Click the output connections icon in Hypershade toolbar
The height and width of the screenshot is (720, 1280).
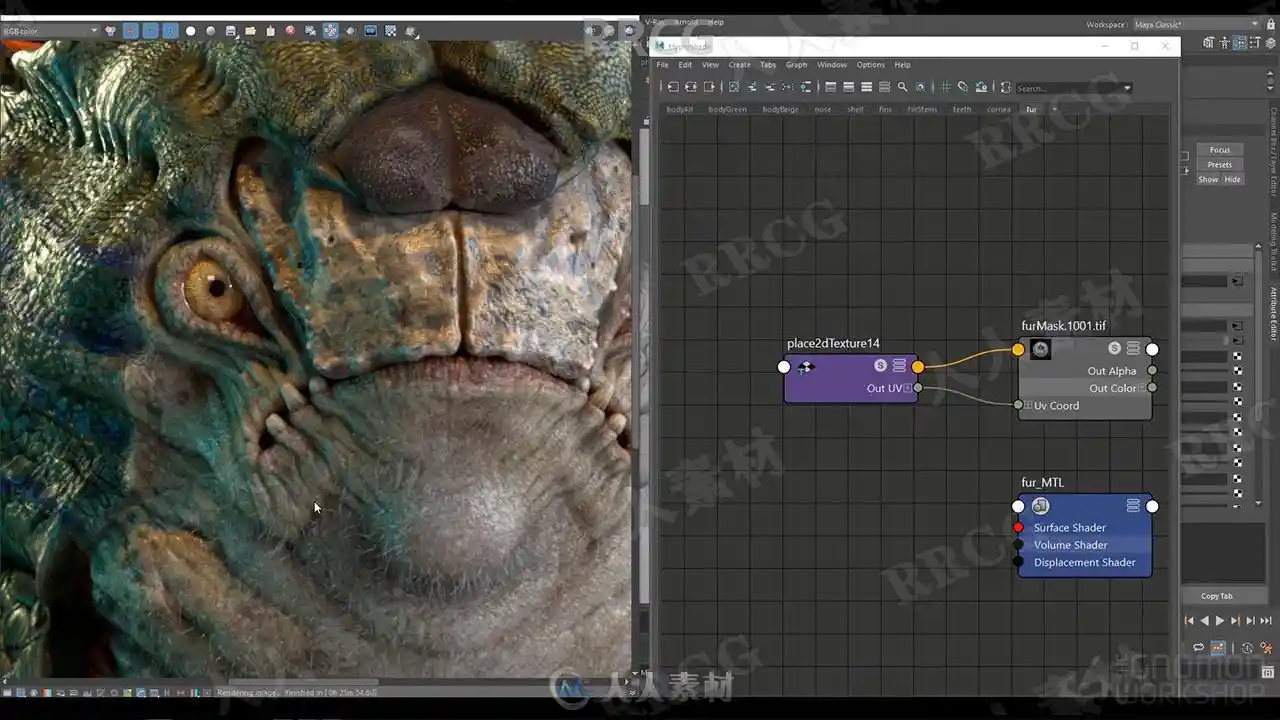tap(709, 87)
